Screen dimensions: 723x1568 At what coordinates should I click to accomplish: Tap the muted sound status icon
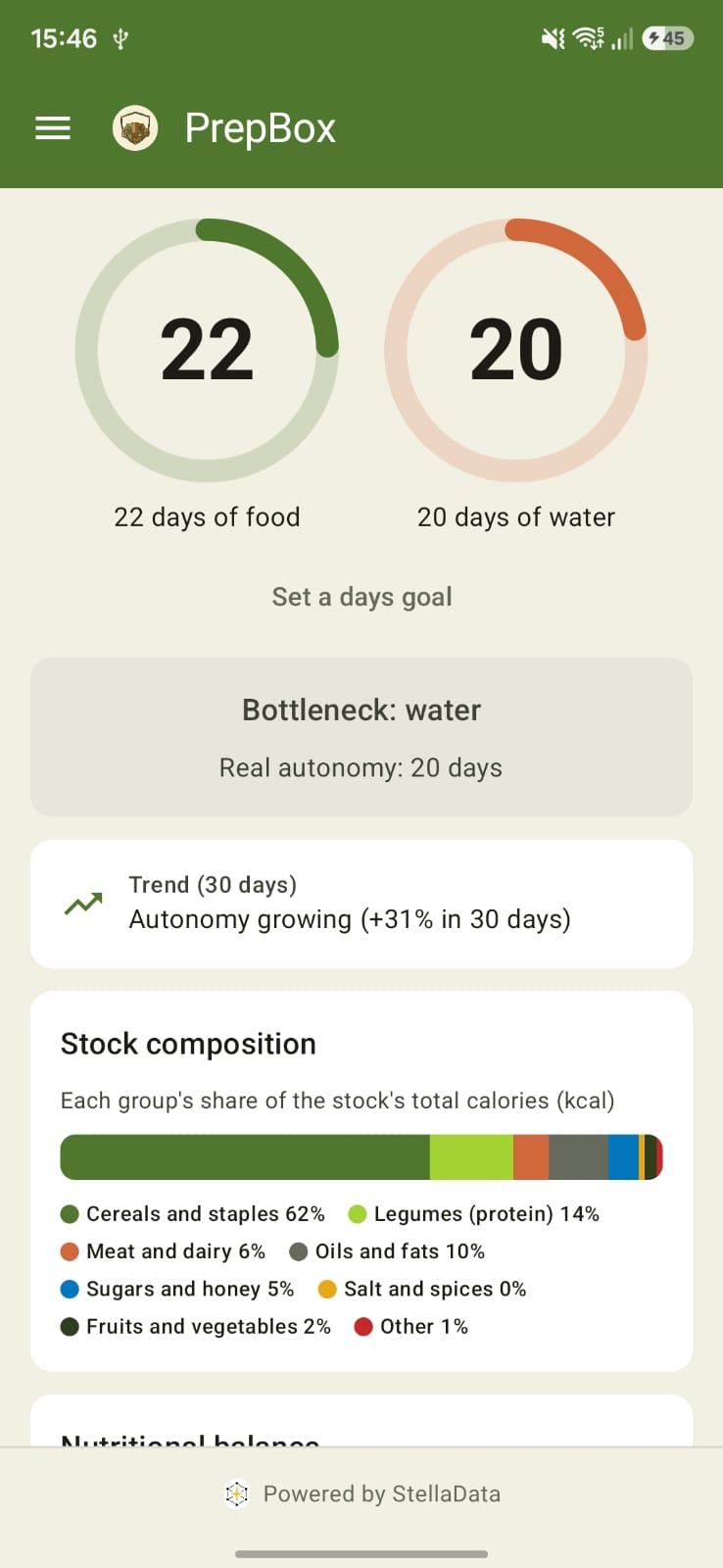click(554, 38)
